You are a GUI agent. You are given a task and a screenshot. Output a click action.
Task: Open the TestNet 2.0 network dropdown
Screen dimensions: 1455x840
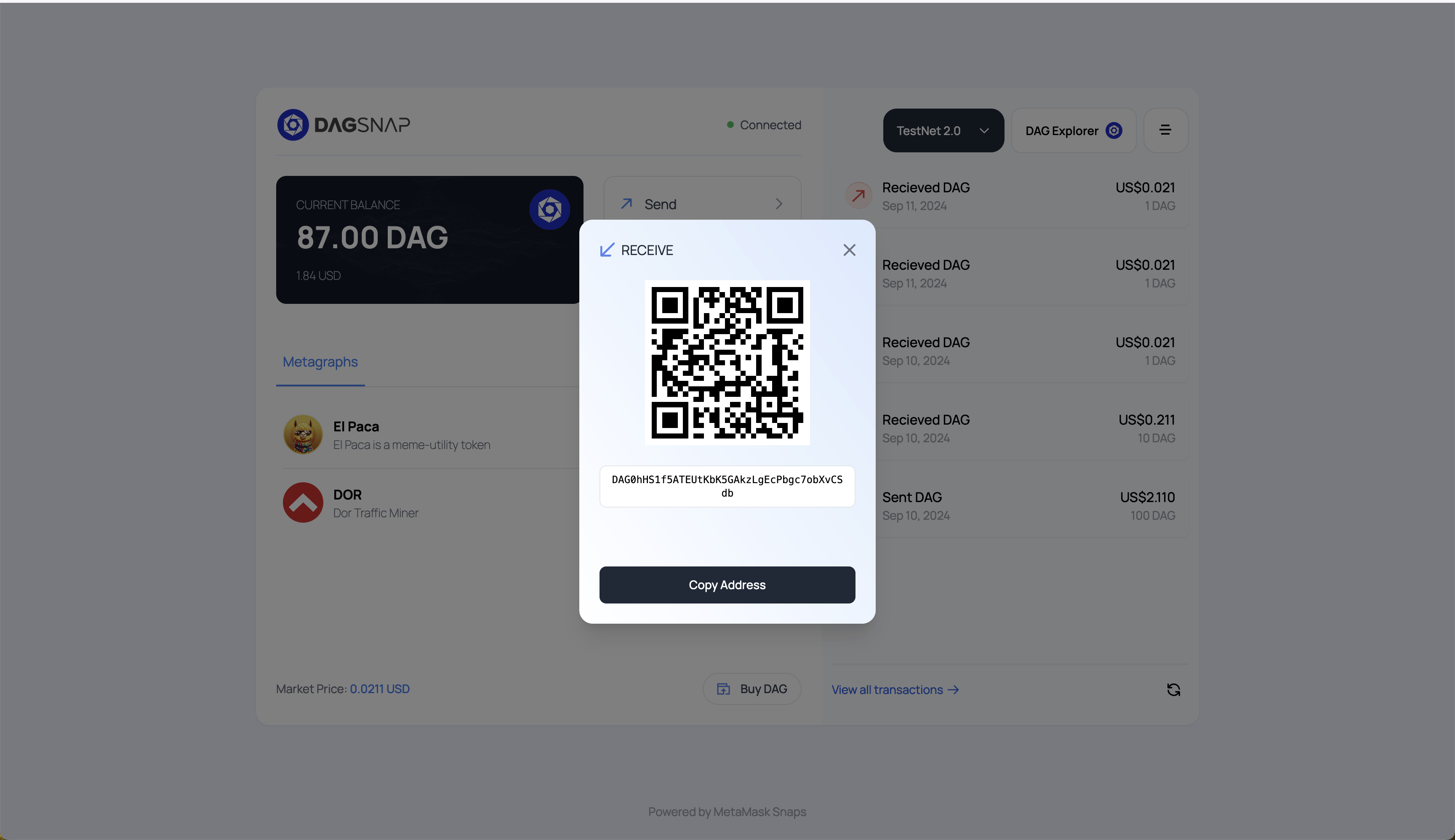point(943,130)
